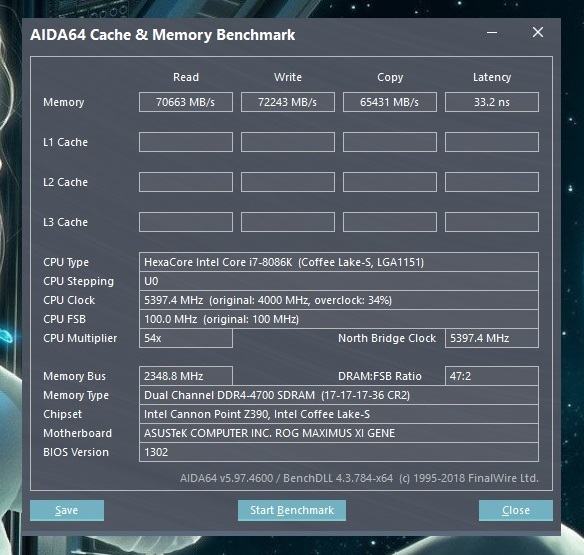Click the Write column header
Image resolution: width=584 pixels, height=555 pixels.
tap(288, 77)
